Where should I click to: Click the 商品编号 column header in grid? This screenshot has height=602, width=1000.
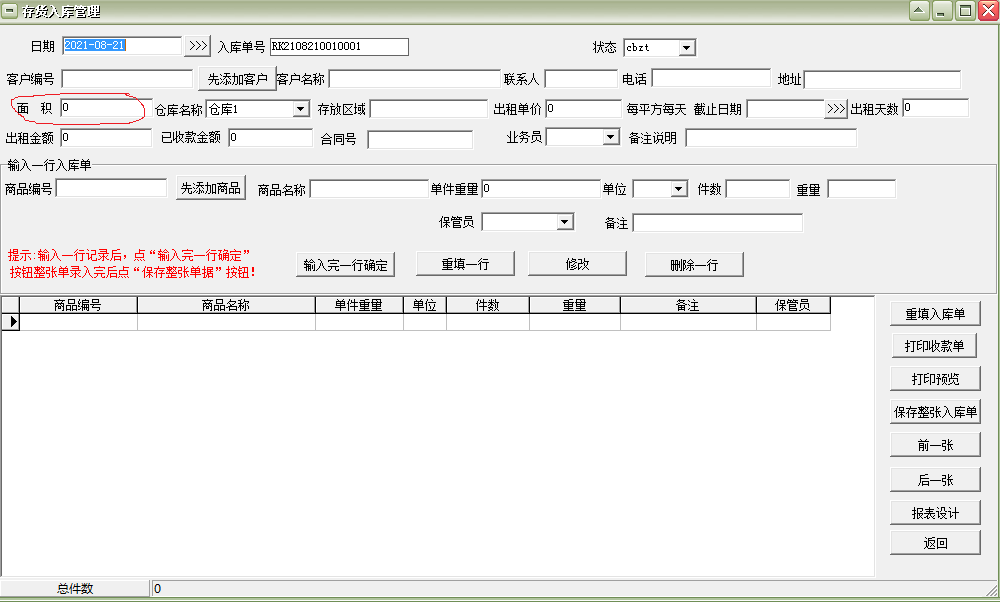point(78,305)
